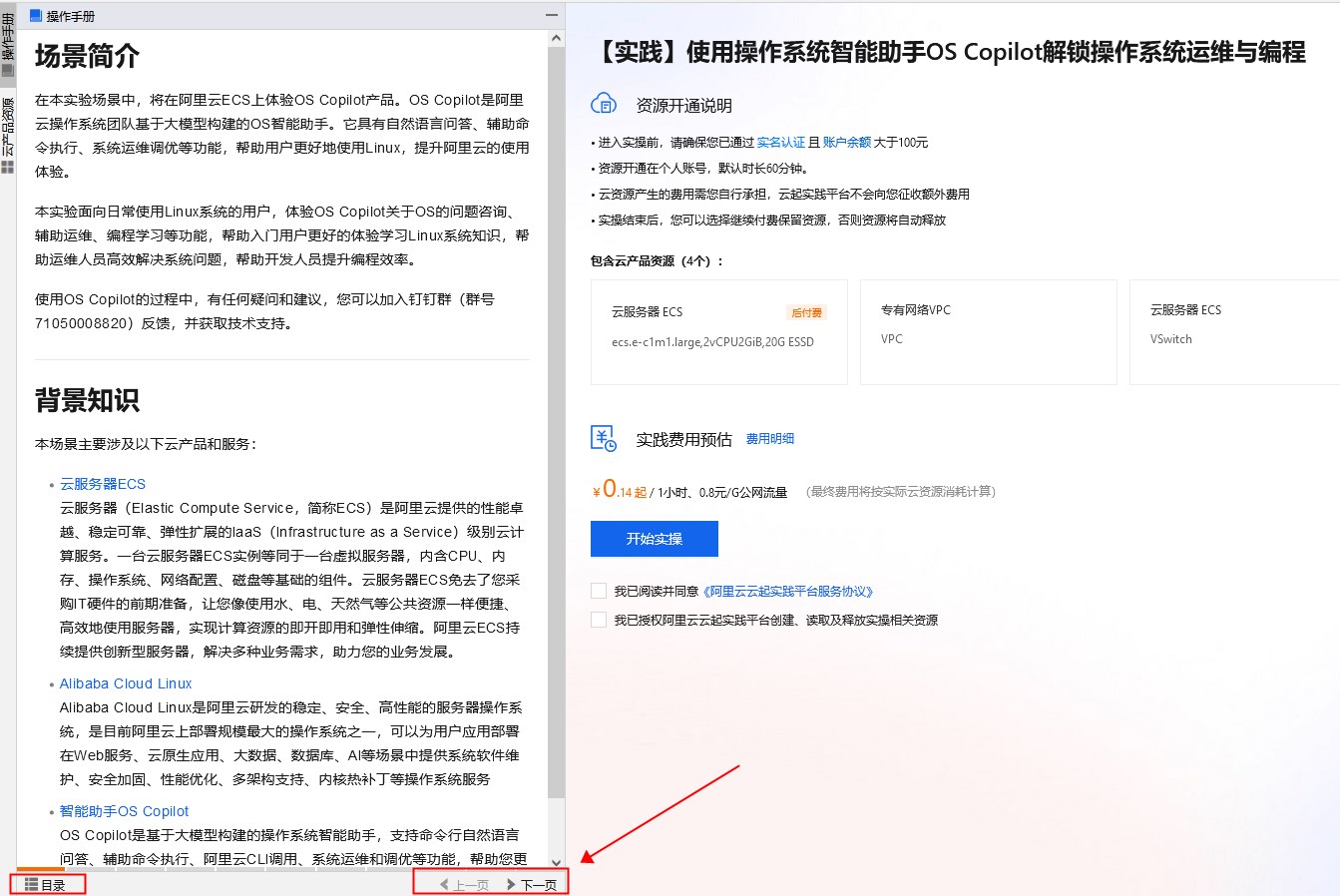Select the 操作手册 vertical side tab
Viewport: 1340px width, 896px height.
point(8,44)
